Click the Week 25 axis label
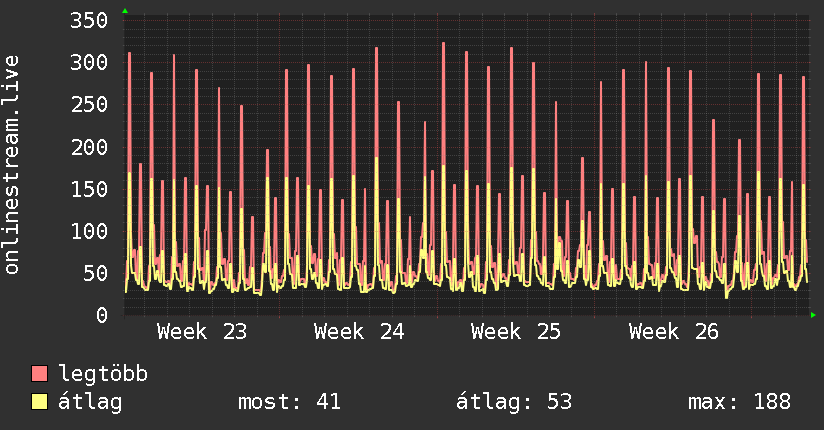Image resolution: width=824 pixels, height=430 pixels. point(516,332)
